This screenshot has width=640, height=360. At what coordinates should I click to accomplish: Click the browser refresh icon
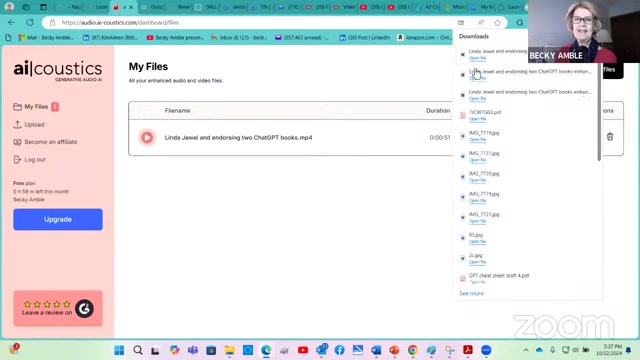(x=30, y=22)
